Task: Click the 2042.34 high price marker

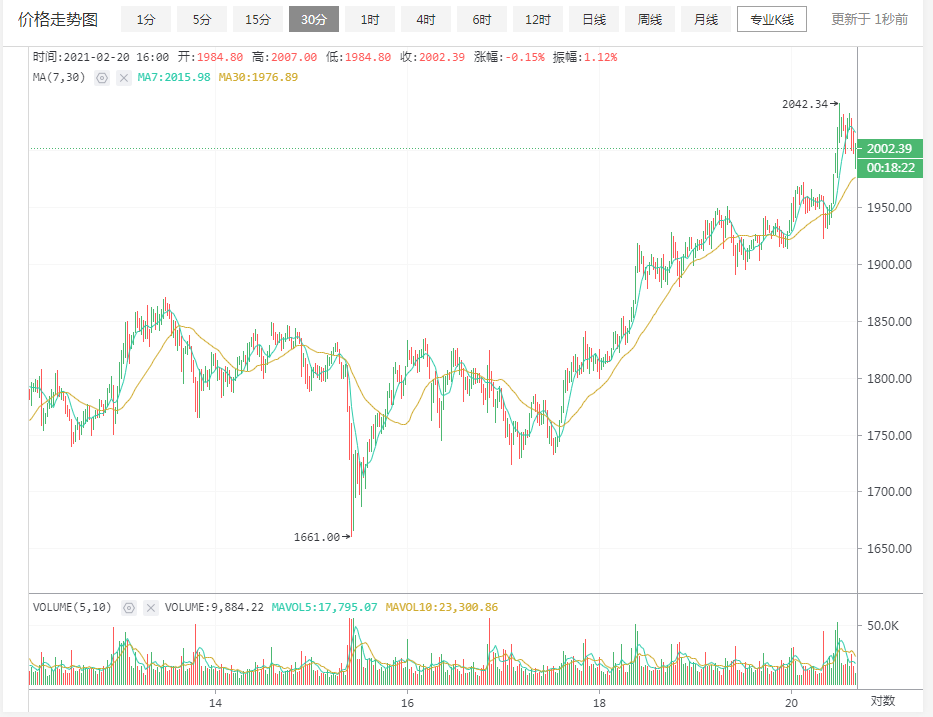Action: (808, 104)
